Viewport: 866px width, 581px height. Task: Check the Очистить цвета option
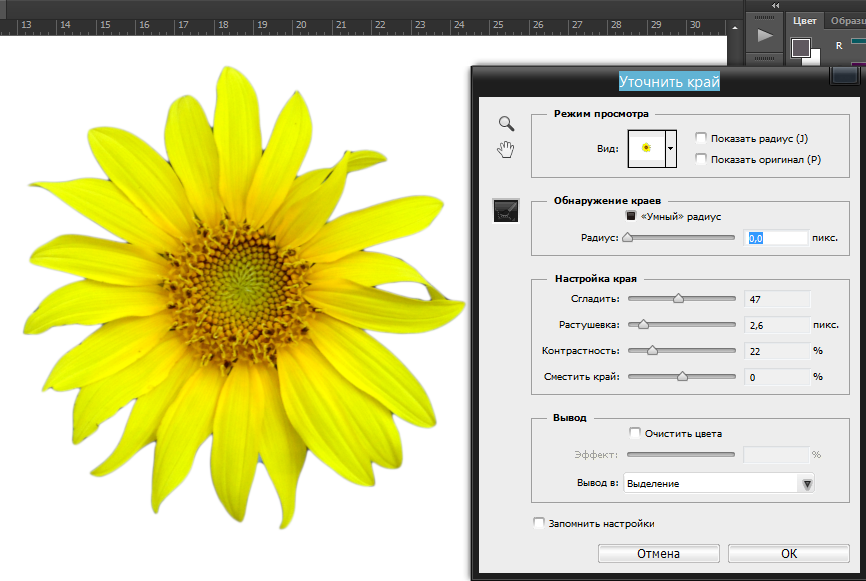634,433
